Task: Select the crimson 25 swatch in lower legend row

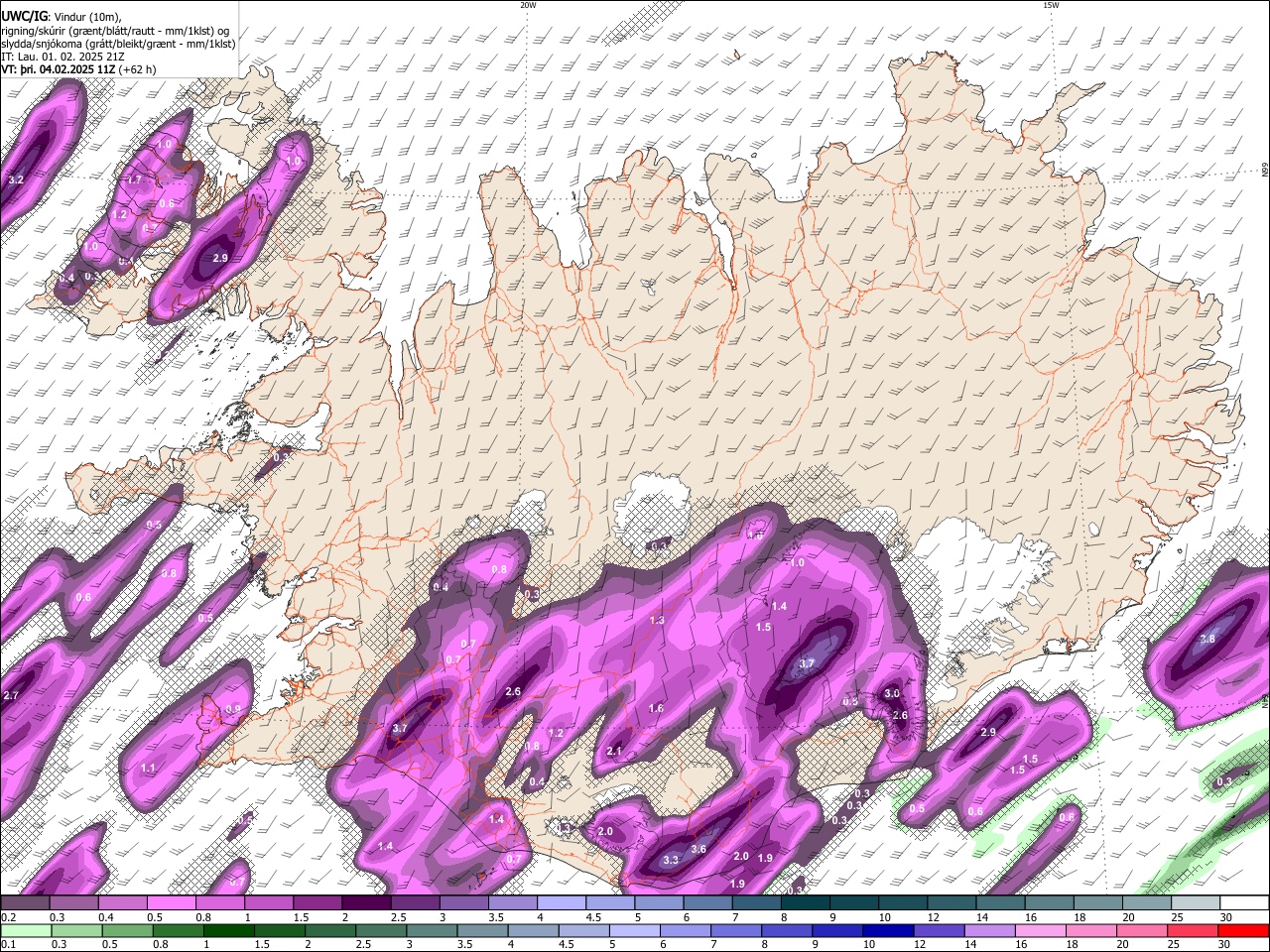Action: click(x=1192, y=930)
